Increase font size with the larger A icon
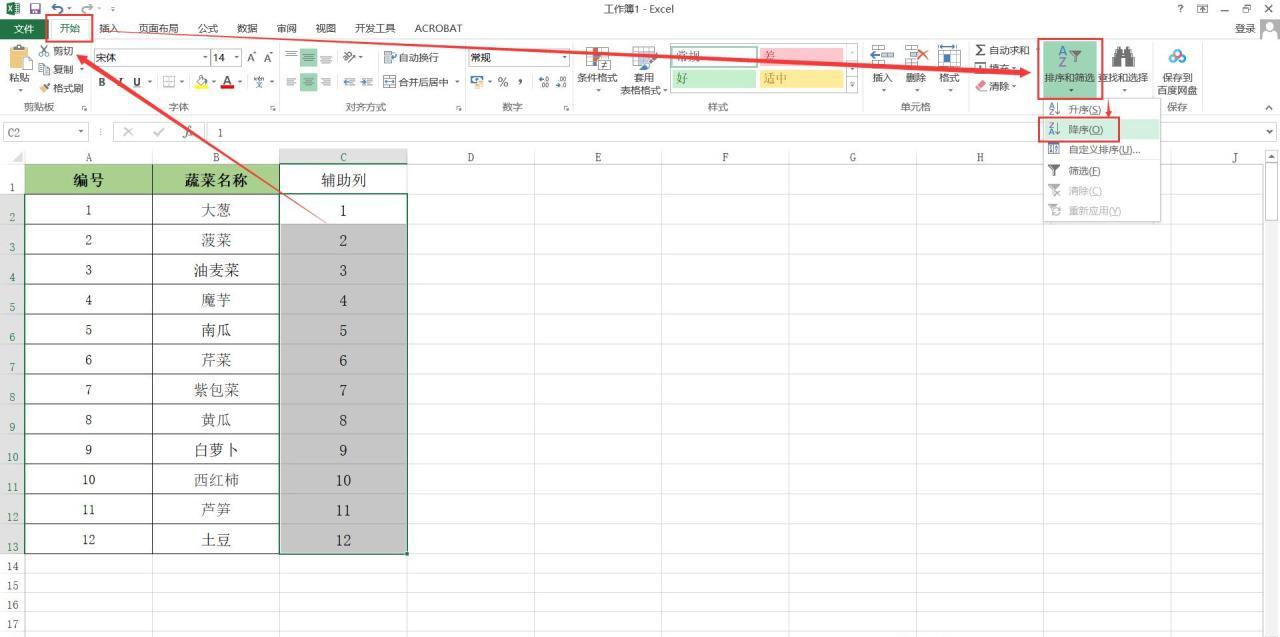The height and width of the screenshot is (637, 1280). [x=252, y=58]
